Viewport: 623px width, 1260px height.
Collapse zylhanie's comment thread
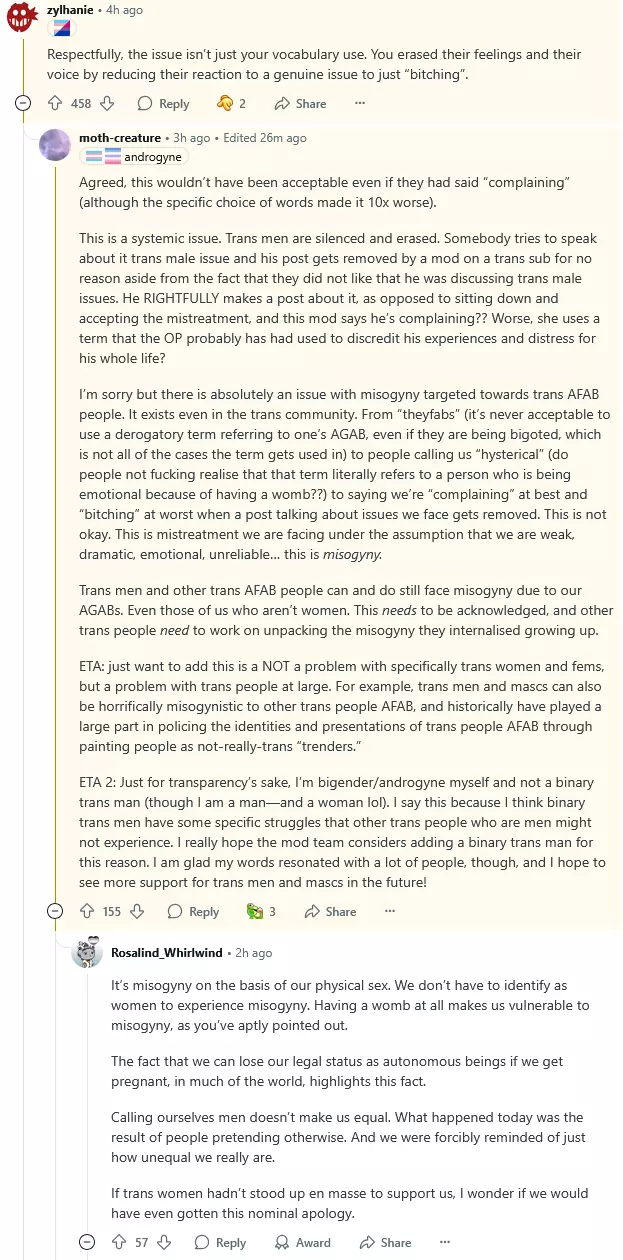24,103
